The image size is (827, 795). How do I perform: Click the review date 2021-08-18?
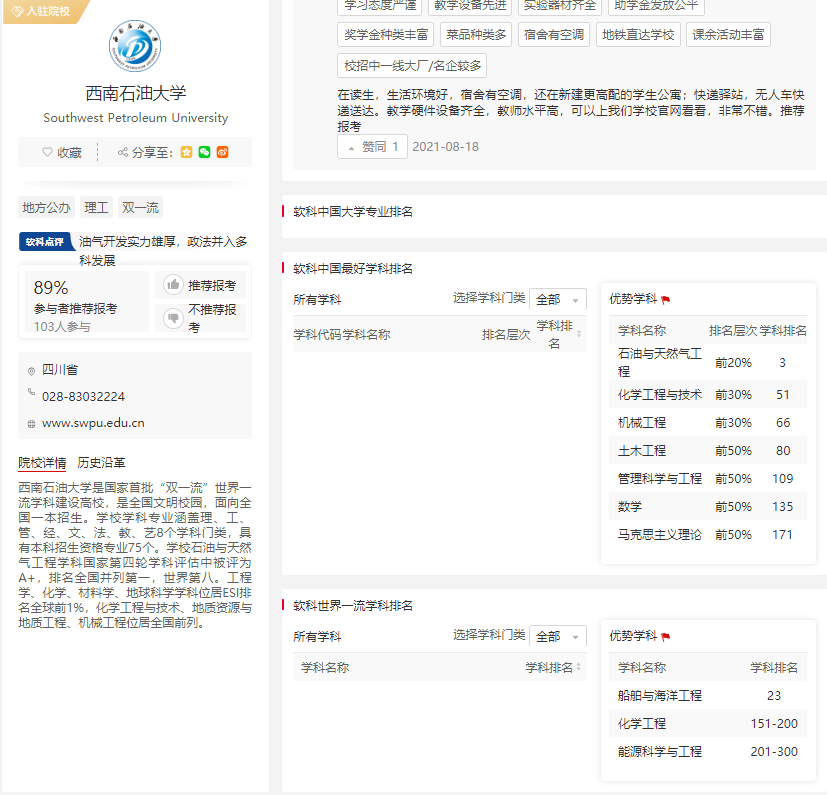tap(446, 147)
